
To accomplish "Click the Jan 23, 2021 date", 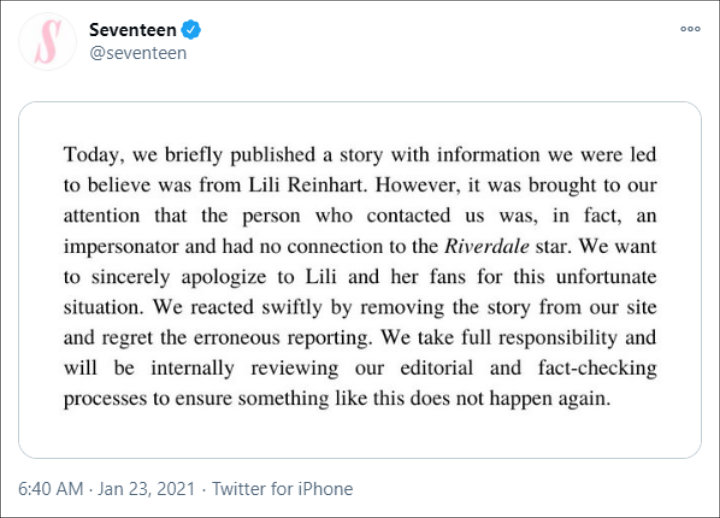I will pos(146,489).
